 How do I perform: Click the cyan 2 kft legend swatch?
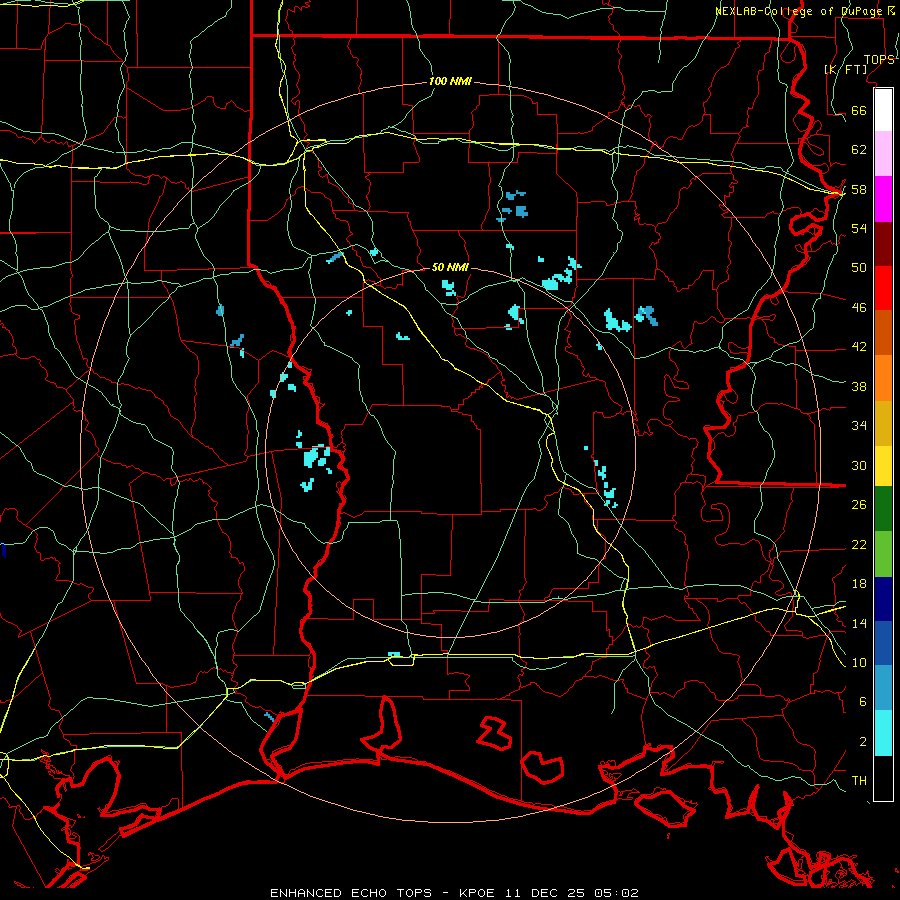(883, 733)
